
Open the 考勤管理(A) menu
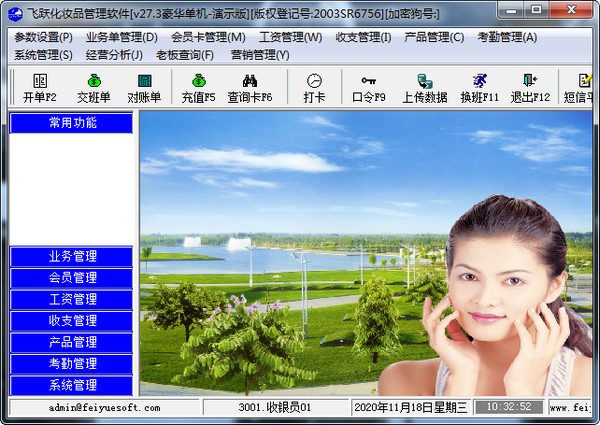[x=507, y=37]
